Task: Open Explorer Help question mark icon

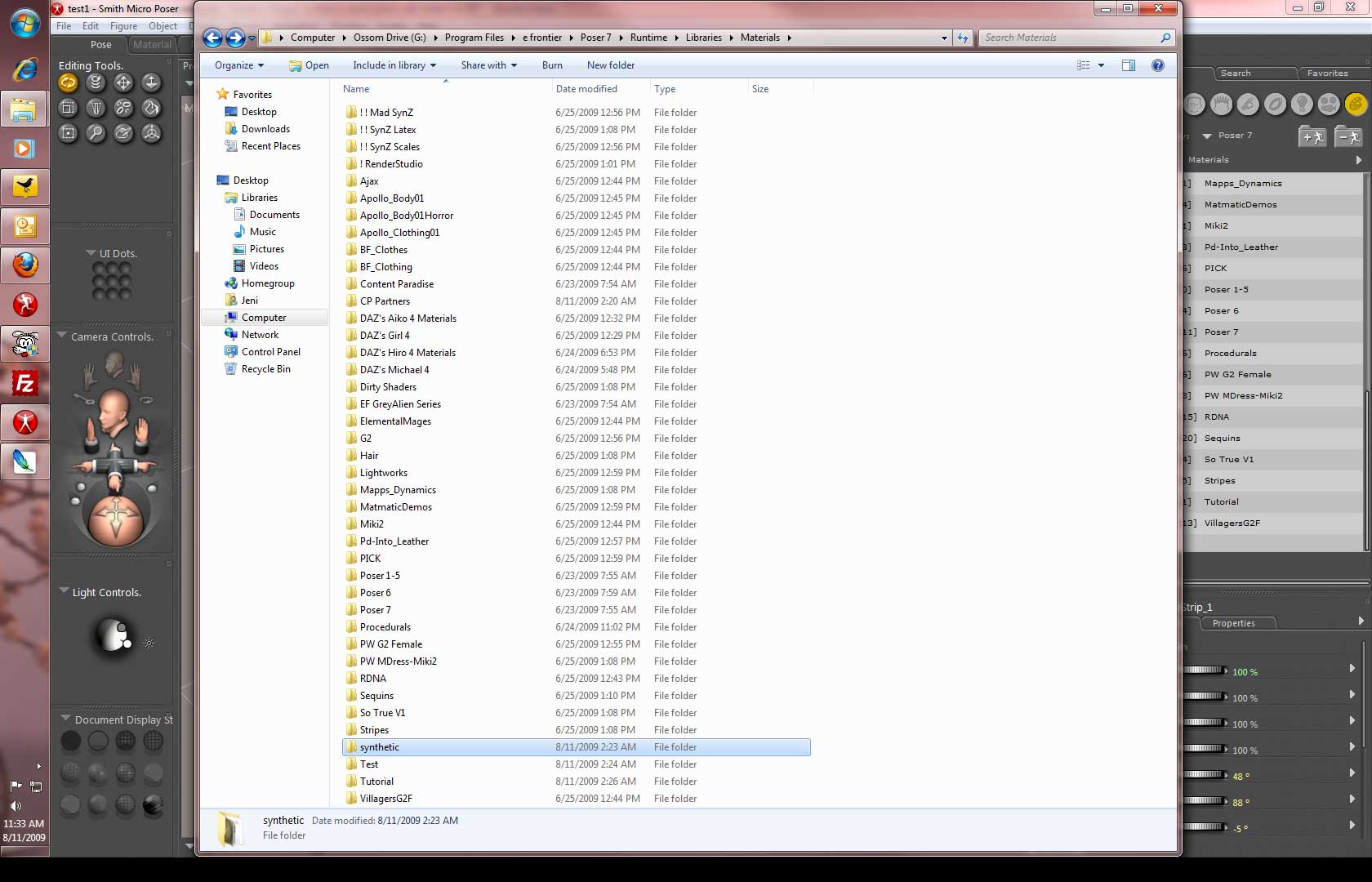Action: tap(1158, 65)
